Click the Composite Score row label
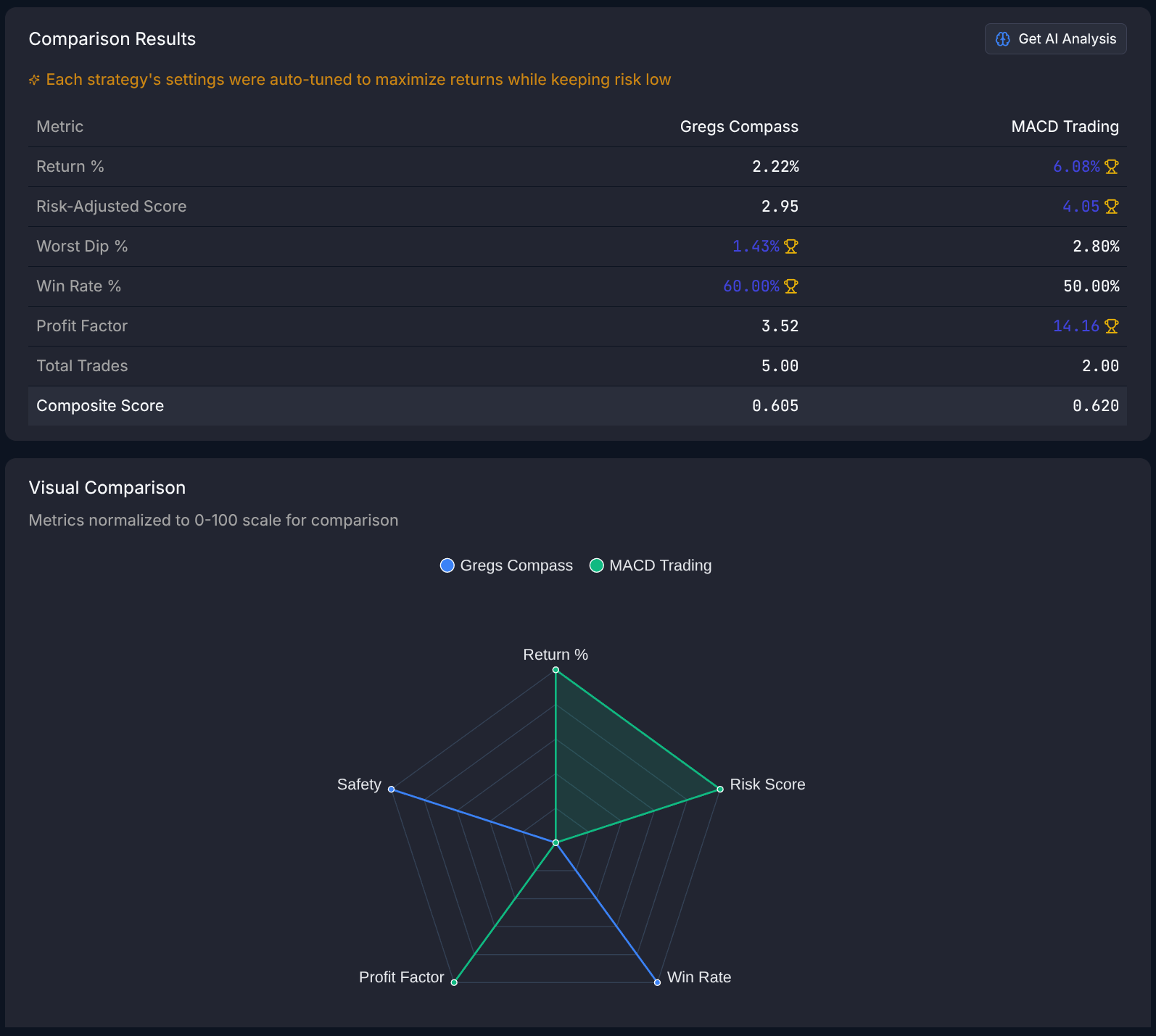Viewport: 1156px width, 1036px height. point(100,406)
